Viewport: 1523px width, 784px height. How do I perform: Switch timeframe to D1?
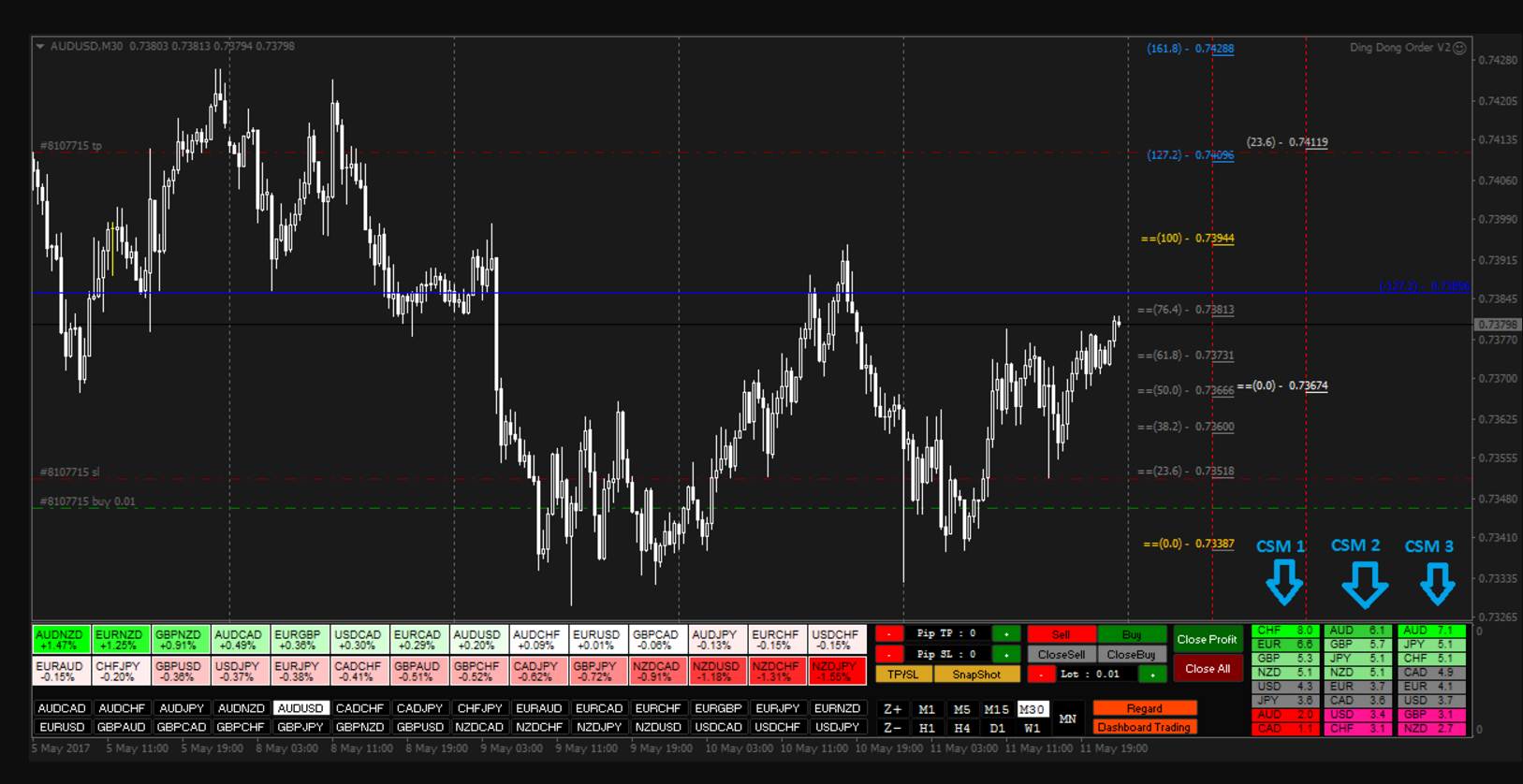click(996, 728)
